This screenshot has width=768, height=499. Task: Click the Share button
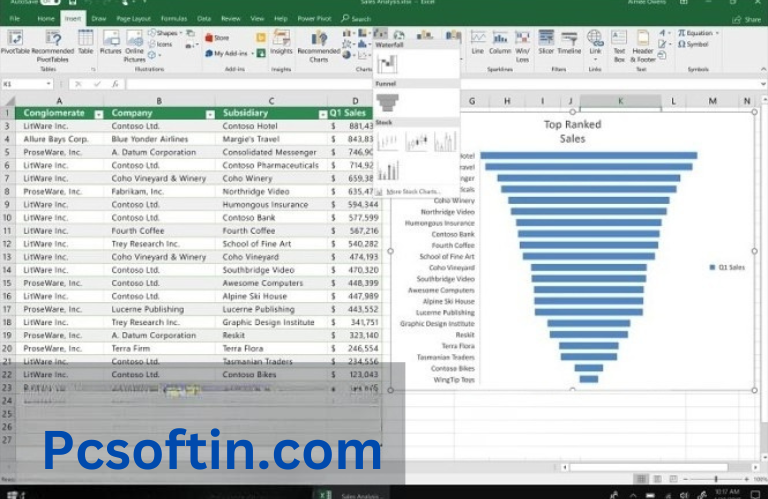tap(747, 20)
